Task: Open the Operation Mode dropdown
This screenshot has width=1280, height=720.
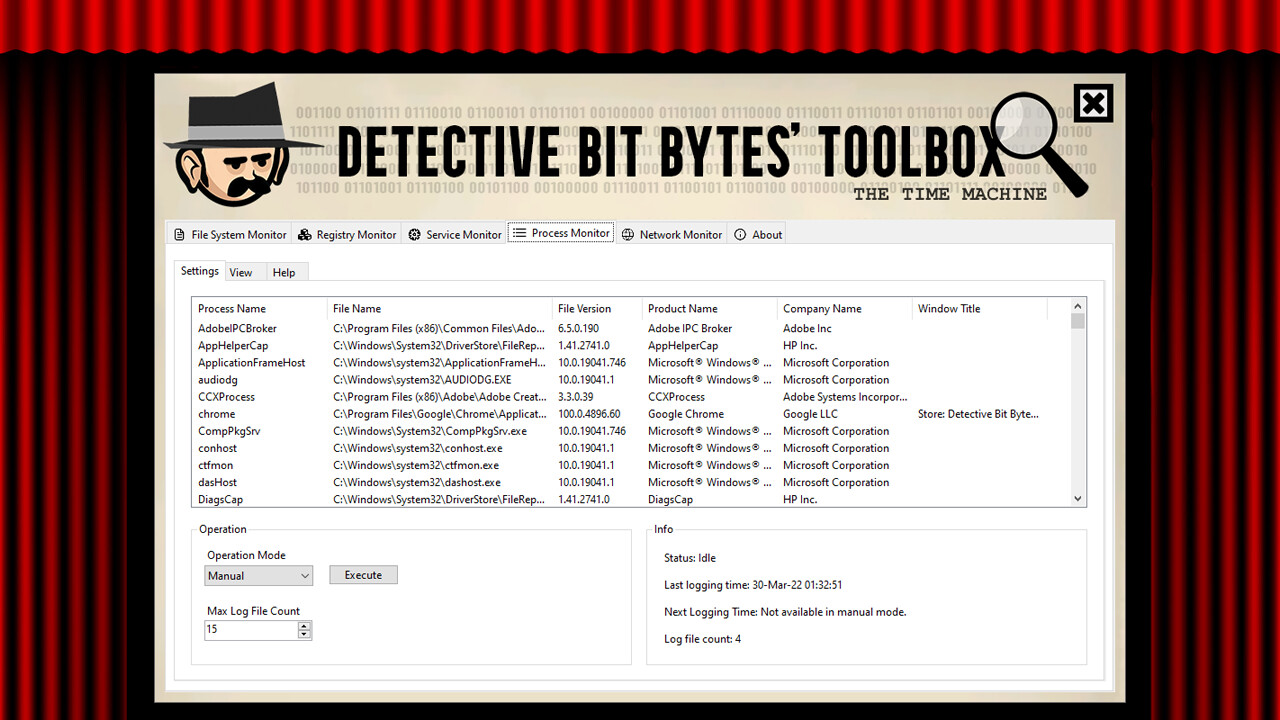Action: 302,575
